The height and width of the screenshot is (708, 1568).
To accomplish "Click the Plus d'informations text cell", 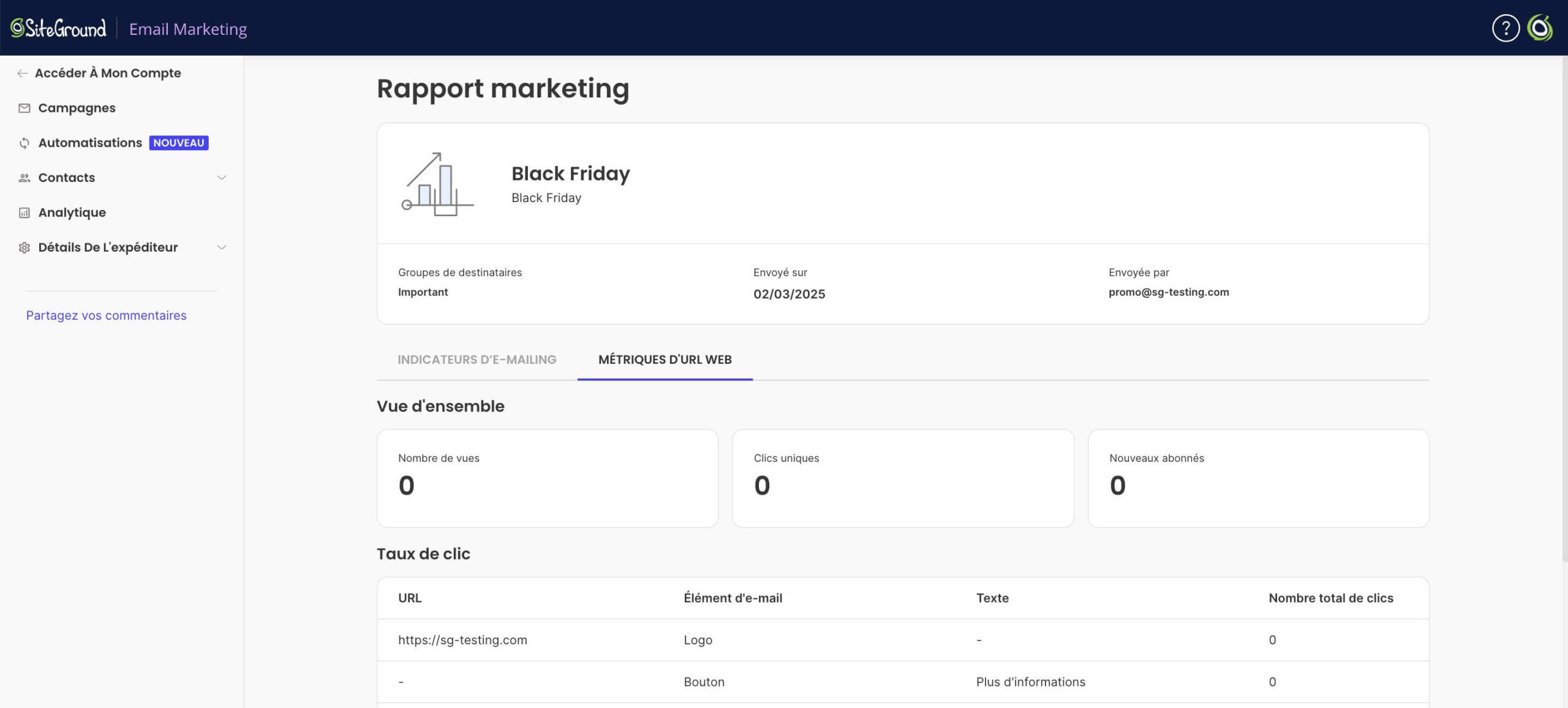I will click(1030, 682).
